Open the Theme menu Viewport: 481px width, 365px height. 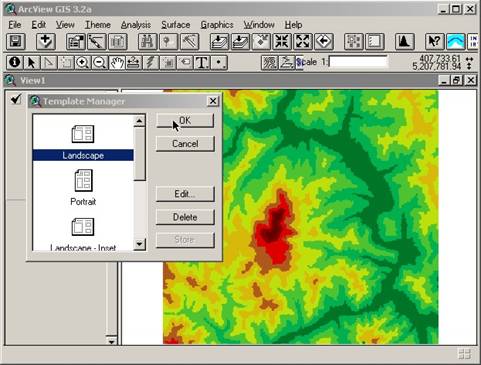98,25
